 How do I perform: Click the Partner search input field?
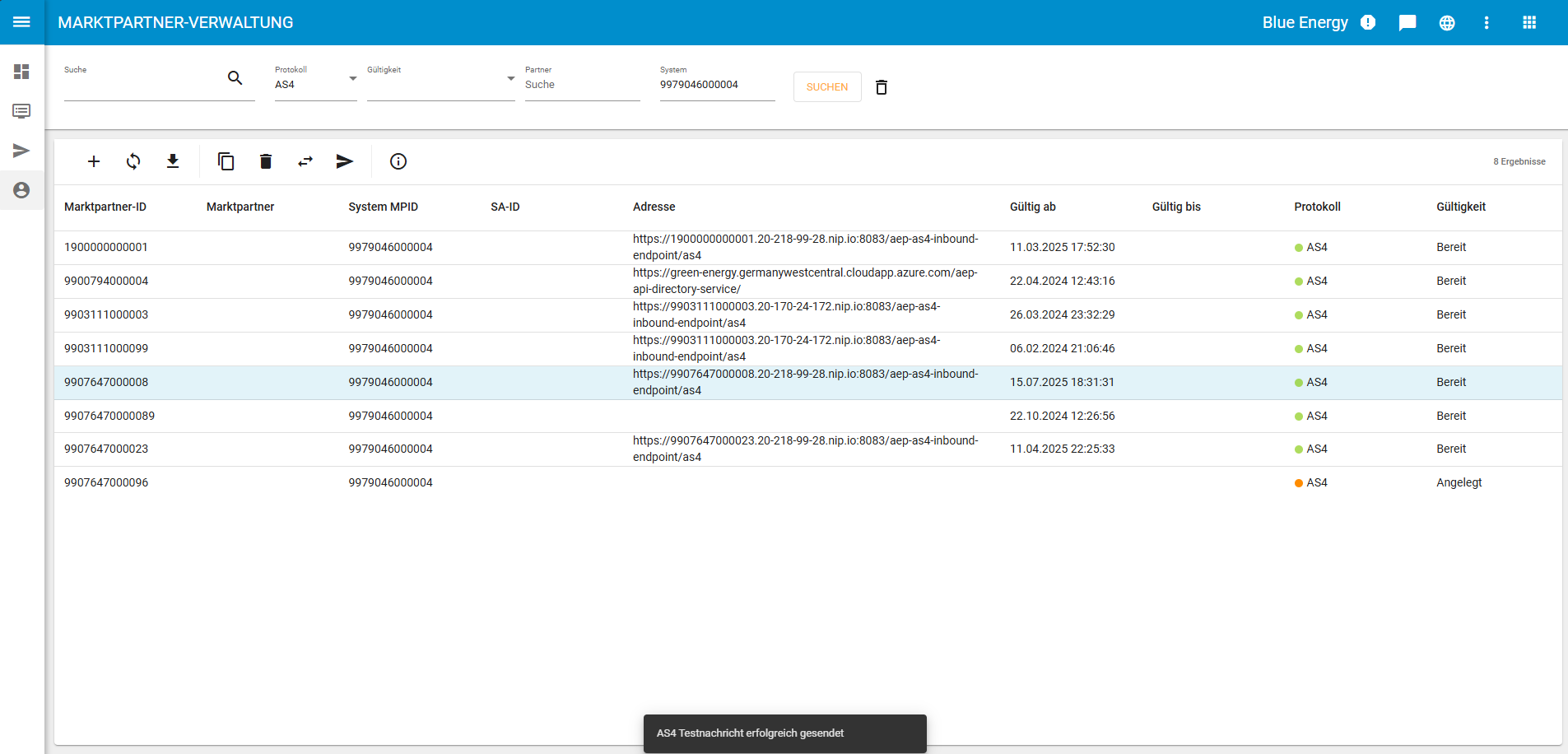coord(582,85)
